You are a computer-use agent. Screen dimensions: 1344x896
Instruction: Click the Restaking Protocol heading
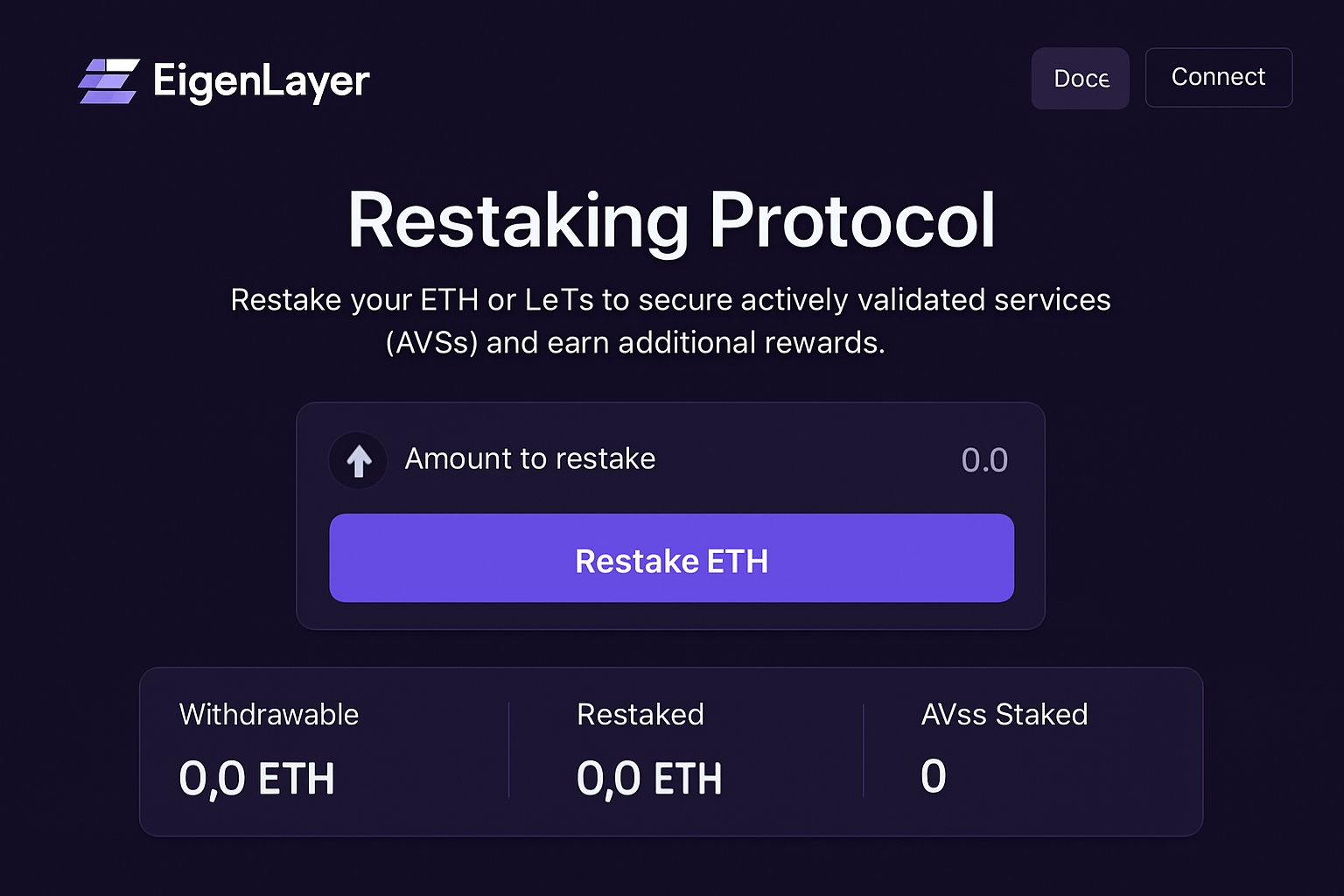(x=672, y=220)
